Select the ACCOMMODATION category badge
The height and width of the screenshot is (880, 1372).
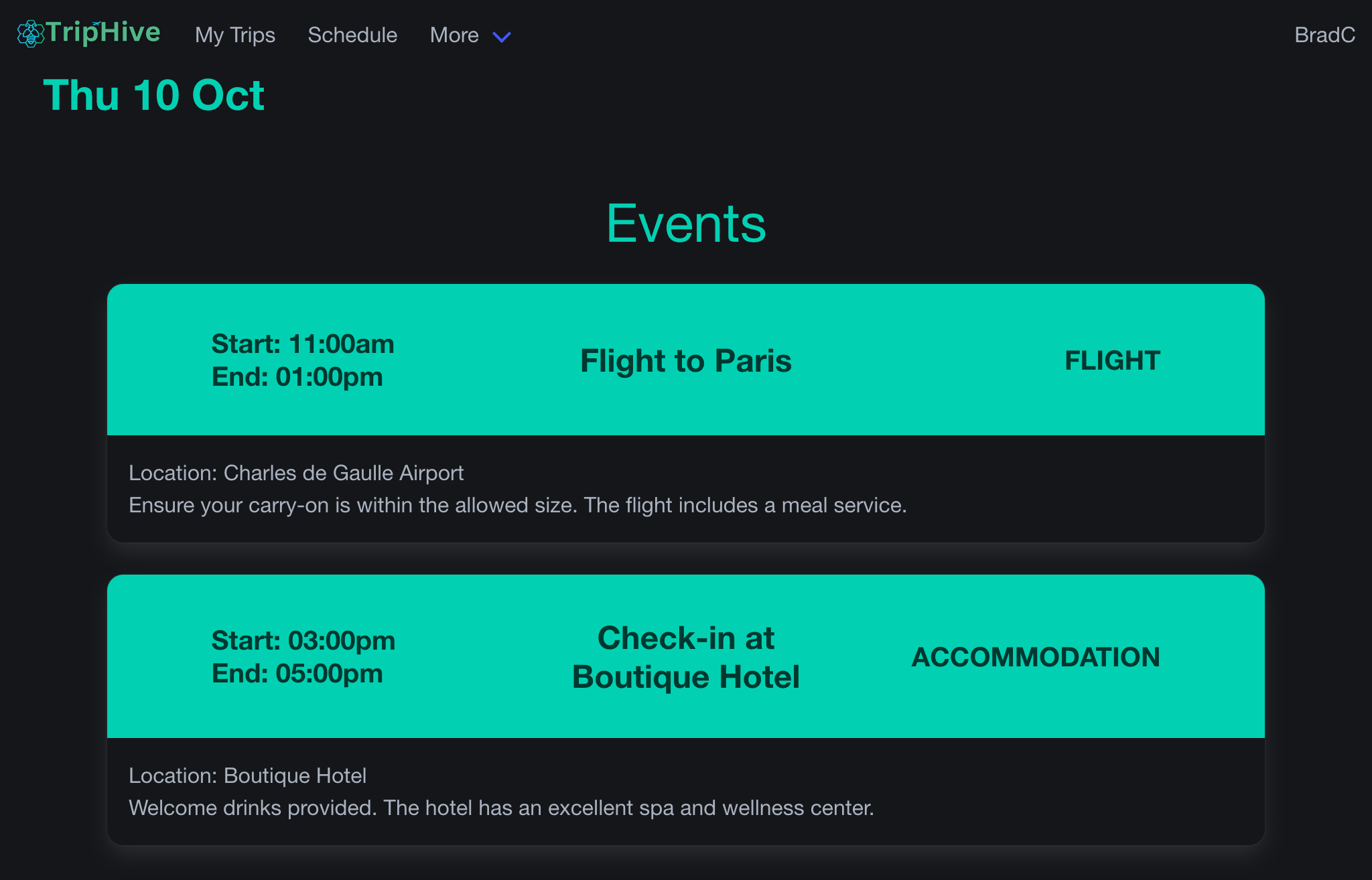[1036, 658]
